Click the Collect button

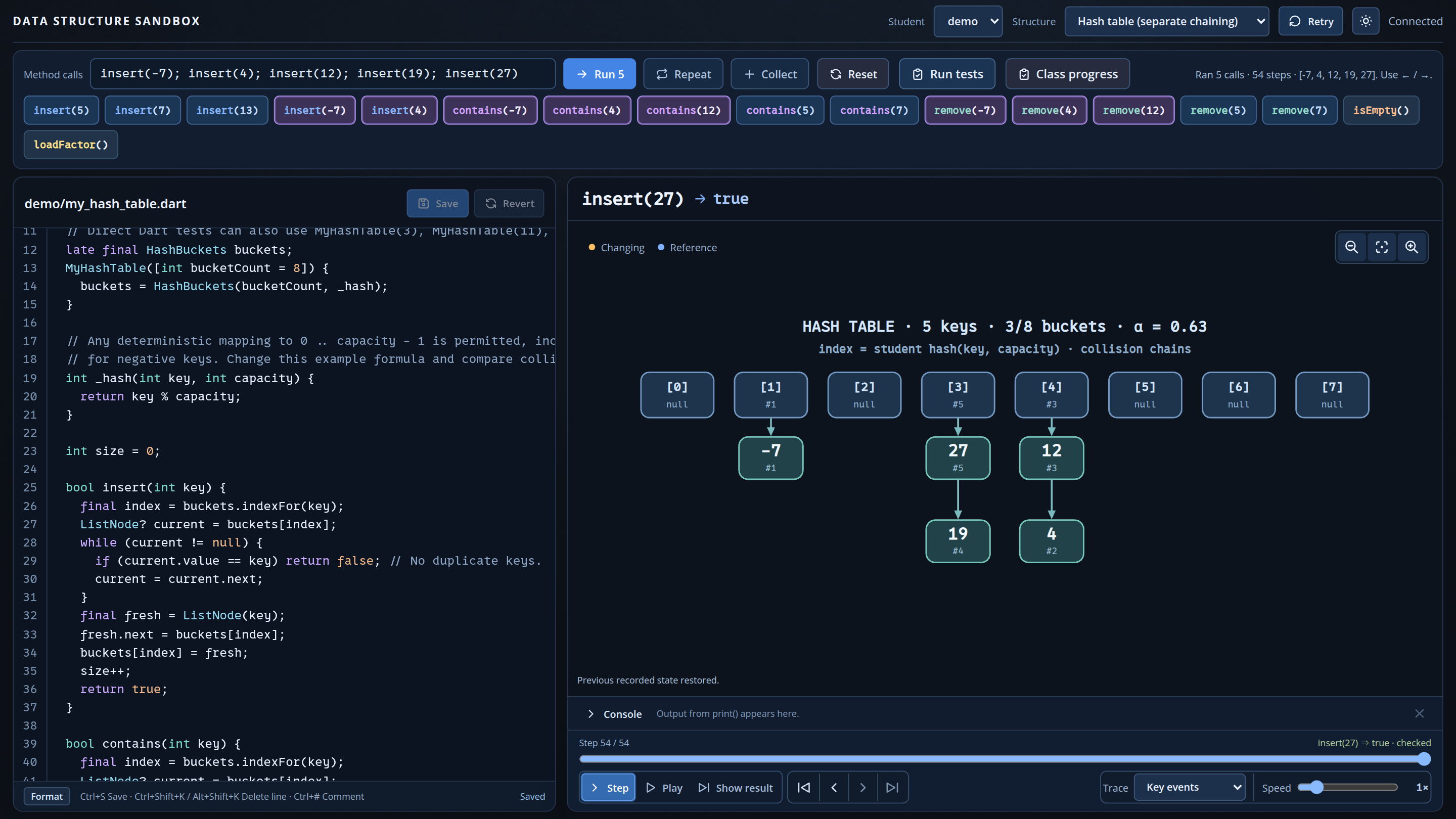[x=770, y=74]
